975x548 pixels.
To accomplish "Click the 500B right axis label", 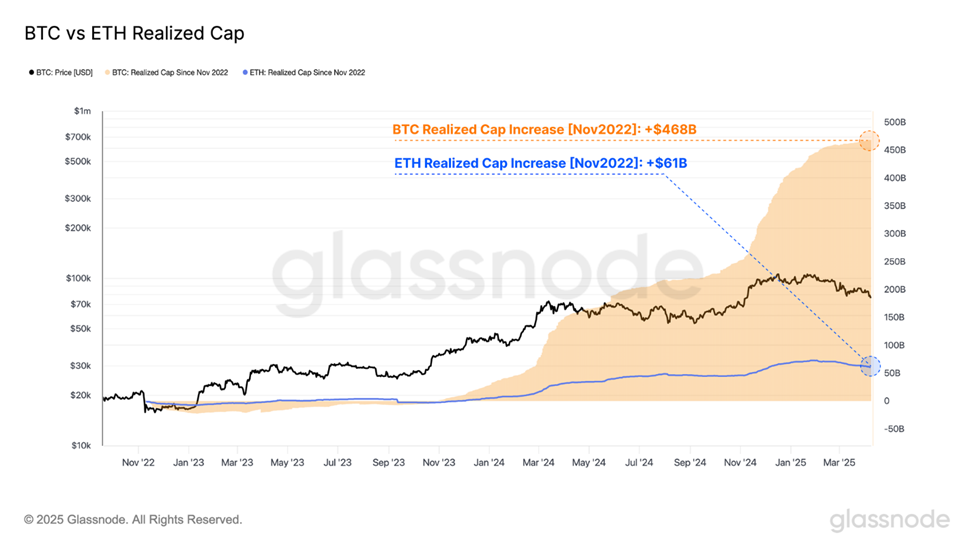I will pyautogui.click(x=895, y=123).
